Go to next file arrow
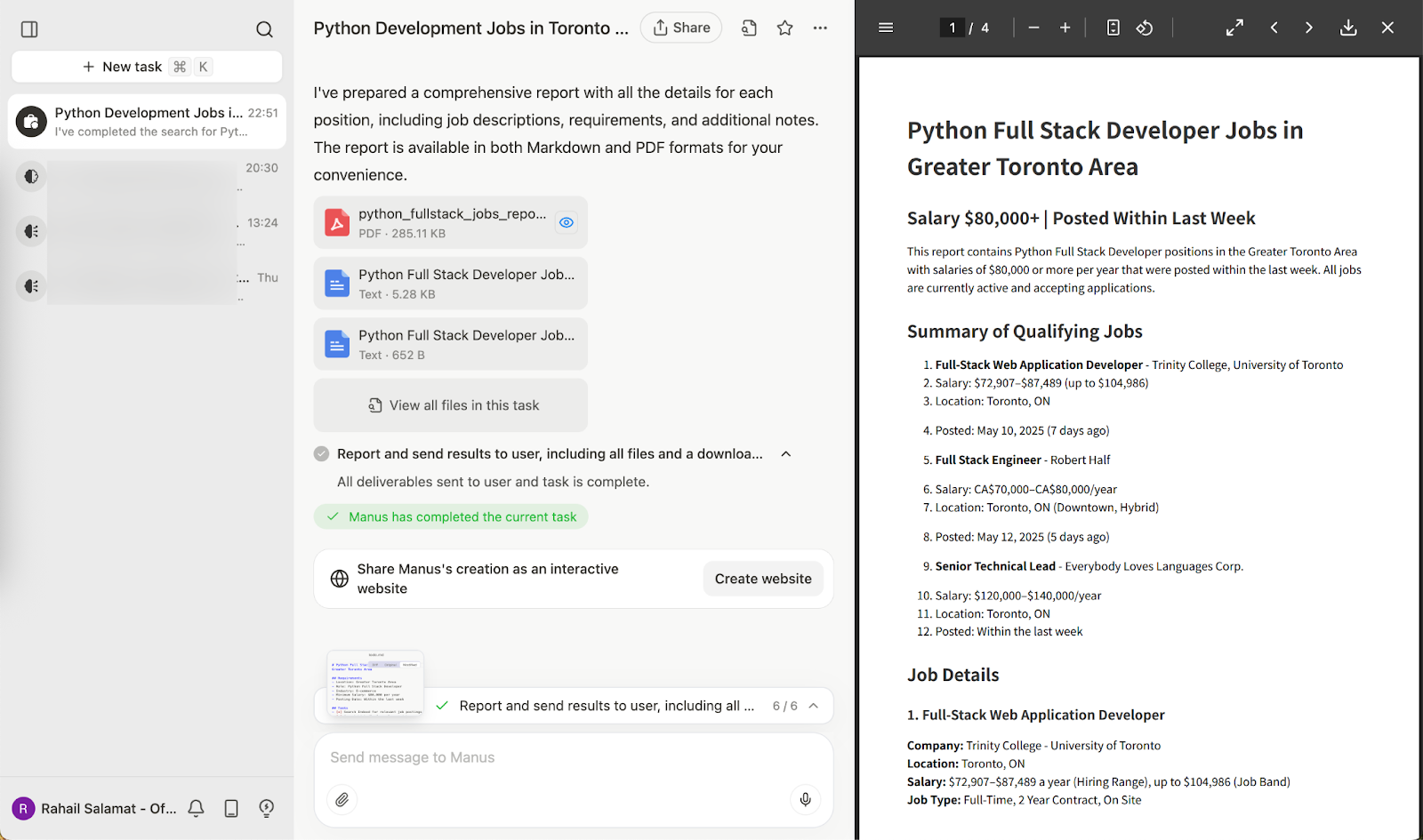 click(1309, 28)
